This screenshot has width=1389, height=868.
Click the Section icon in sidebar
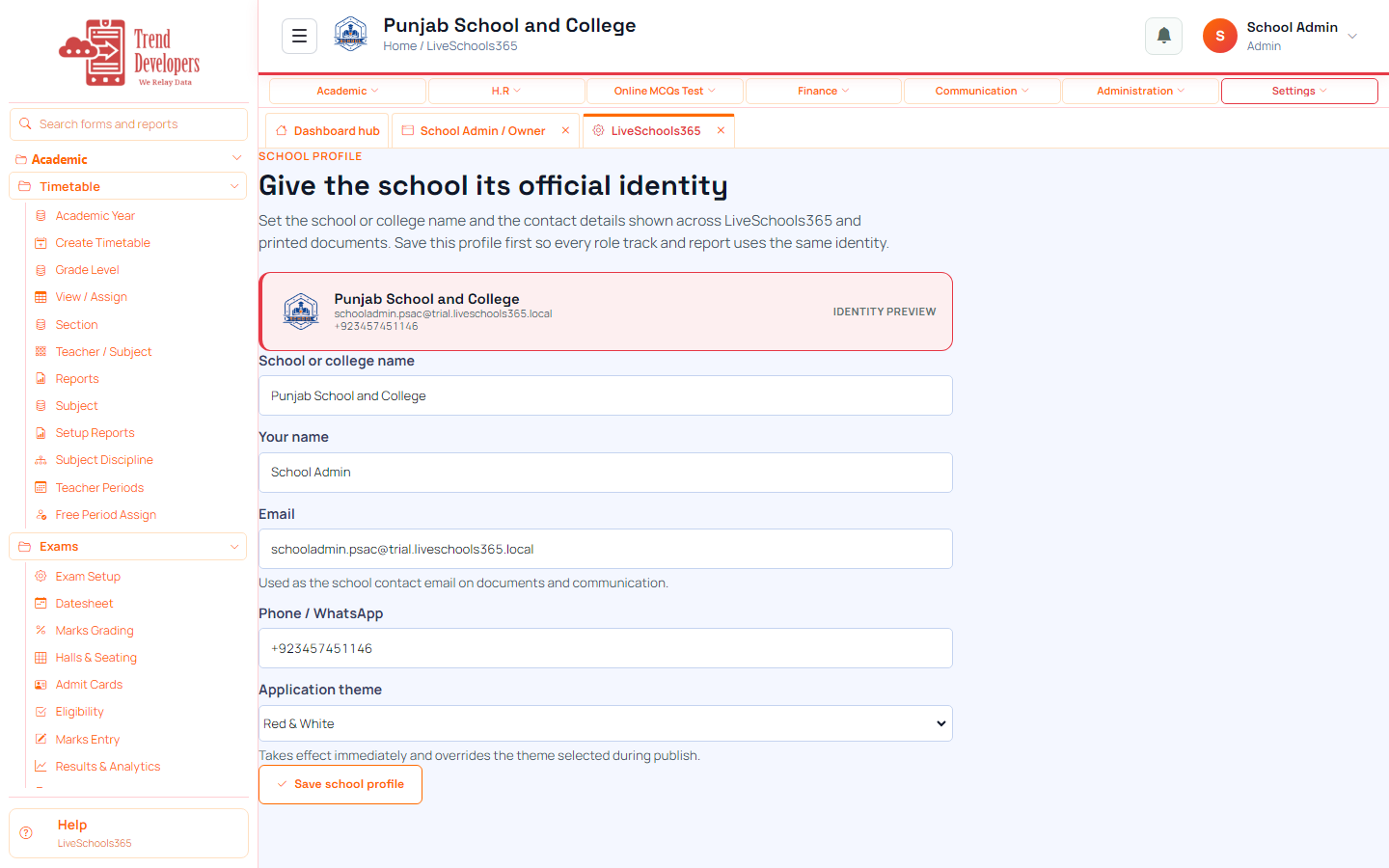pos(41,325)
